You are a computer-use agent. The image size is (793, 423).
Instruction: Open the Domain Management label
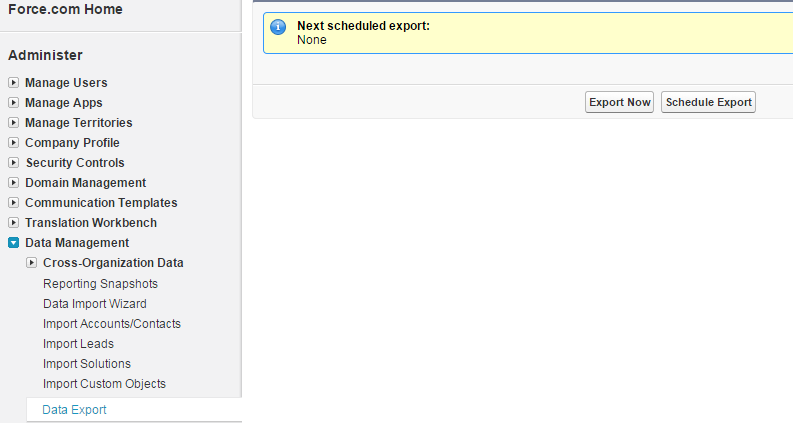(85, 183)
